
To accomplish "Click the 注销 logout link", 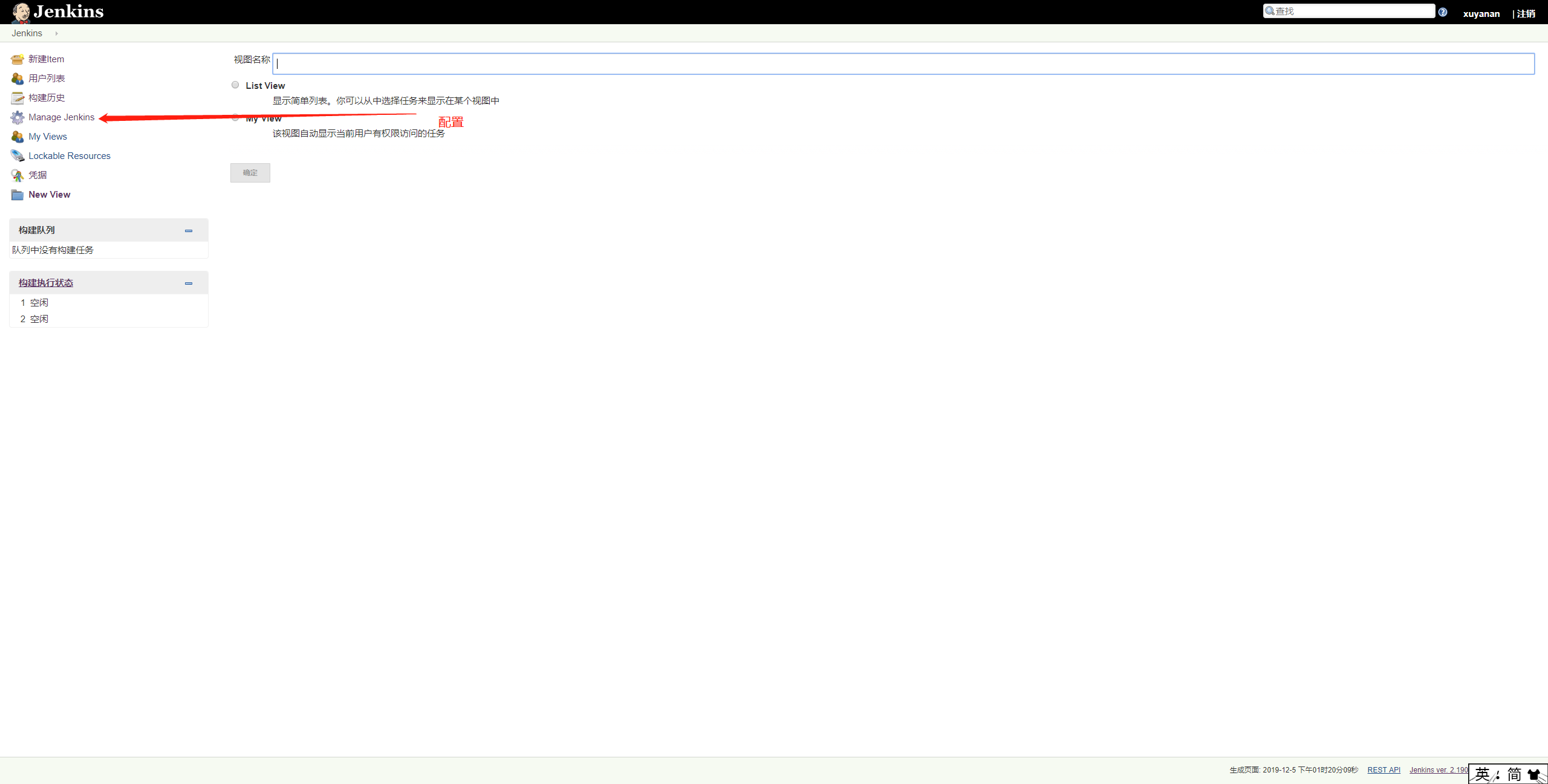I will click(x=1526, y=13).
